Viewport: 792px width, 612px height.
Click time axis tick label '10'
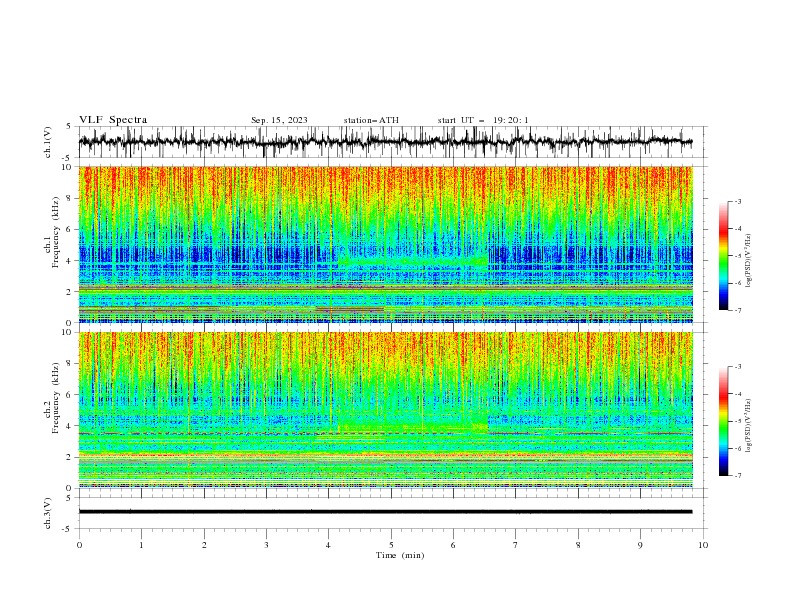(x=703, y=545)
